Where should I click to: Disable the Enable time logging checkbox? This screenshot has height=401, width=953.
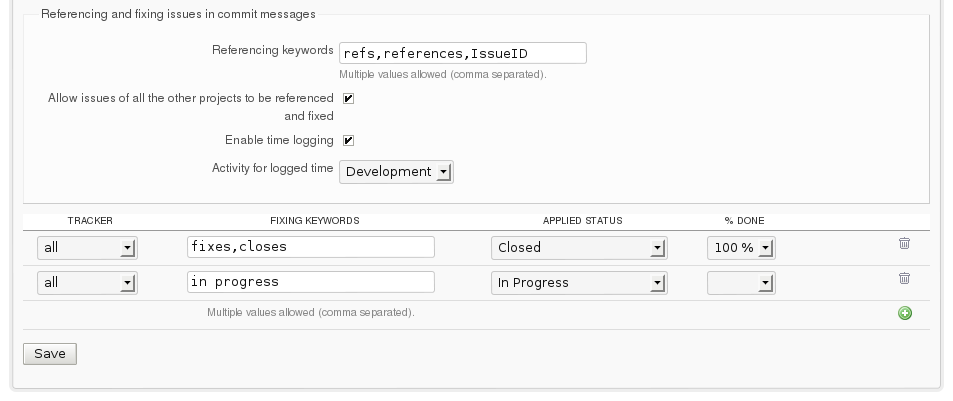pyautogui.click(x=348, y=141)
